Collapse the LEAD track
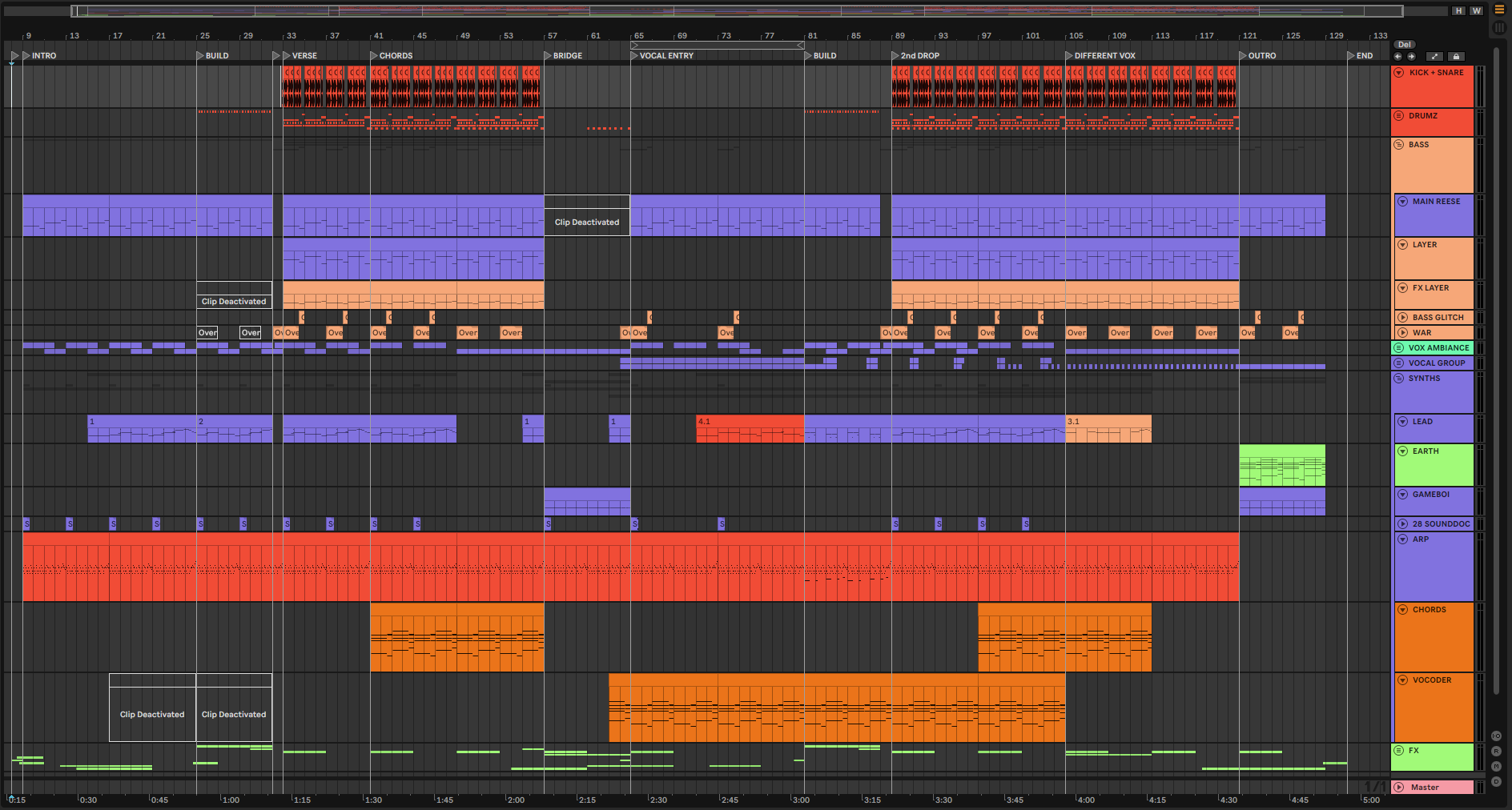Image resolution: width=1512 pixels, height=810 pixels. click(1403, 422)
